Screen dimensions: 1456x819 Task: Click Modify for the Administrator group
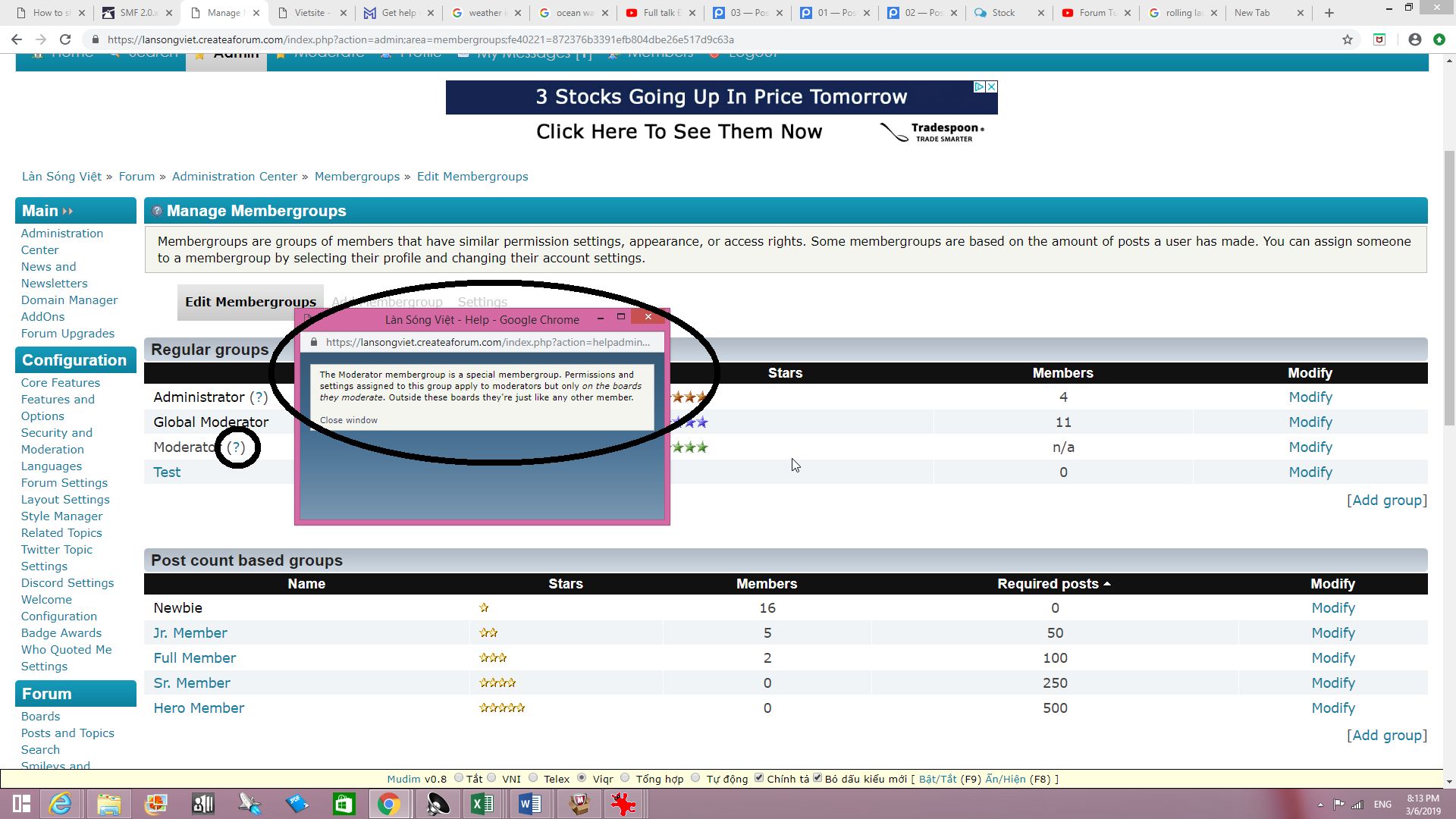pos(1310,397)
